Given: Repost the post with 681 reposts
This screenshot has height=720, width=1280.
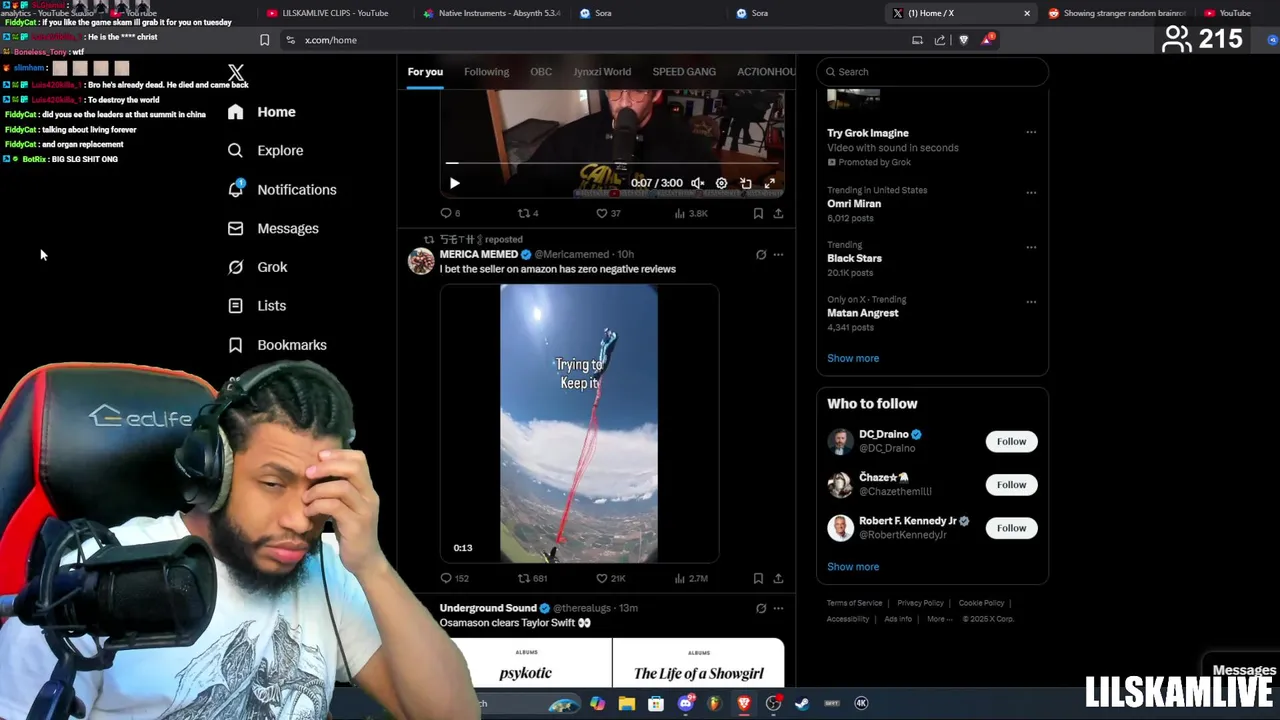Looking at the screenshot, I should pyautogui.click(x=532, y=578).
